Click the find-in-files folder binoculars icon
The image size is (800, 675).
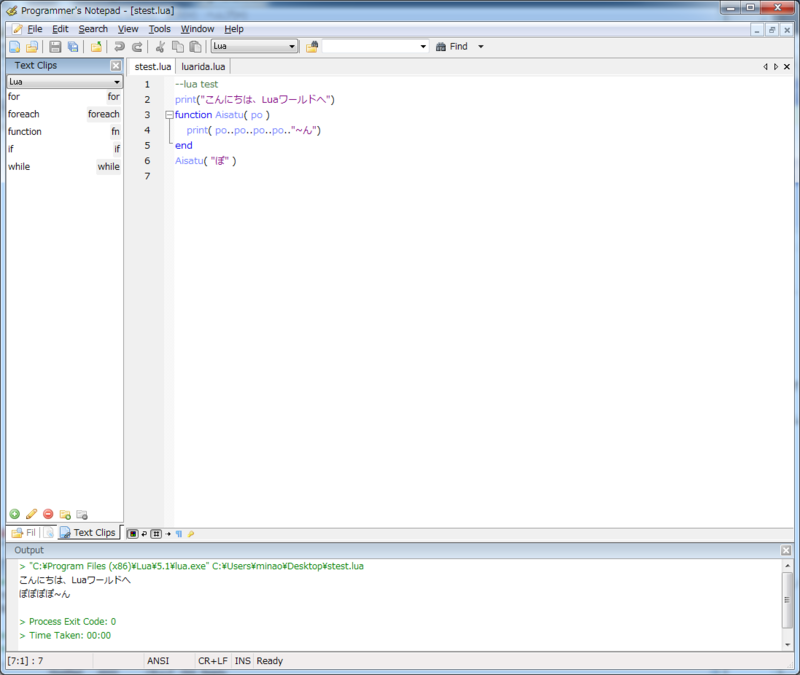pos(312,47)
